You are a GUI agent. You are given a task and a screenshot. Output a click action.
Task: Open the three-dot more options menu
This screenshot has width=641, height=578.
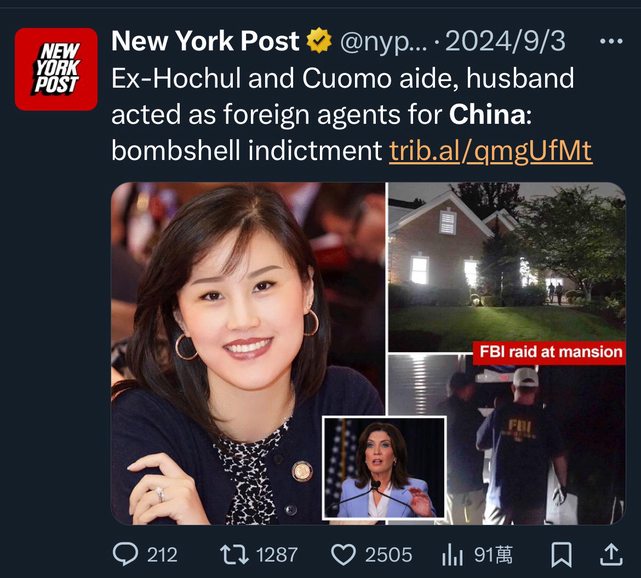click(611, 41)
